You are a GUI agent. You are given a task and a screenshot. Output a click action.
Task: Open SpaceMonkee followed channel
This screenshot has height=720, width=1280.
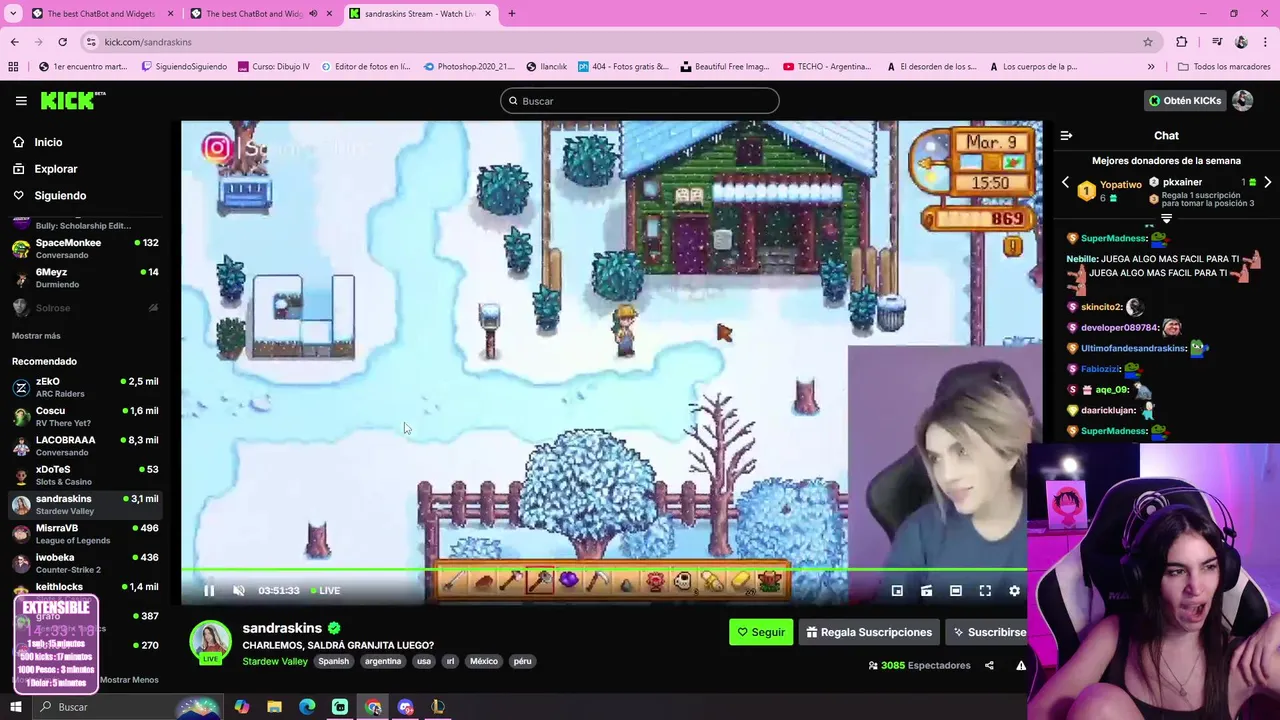(x=86, y=248)
